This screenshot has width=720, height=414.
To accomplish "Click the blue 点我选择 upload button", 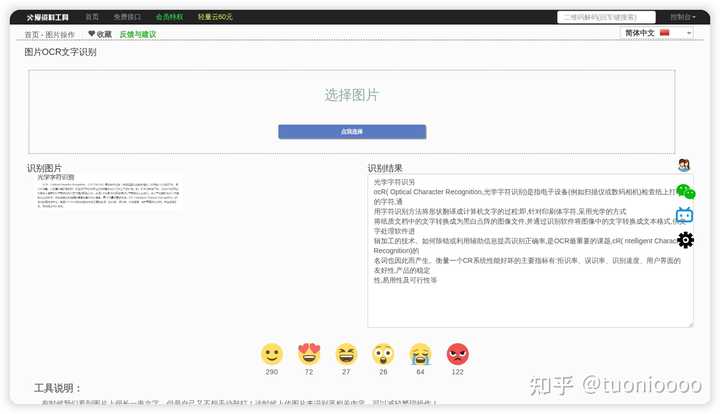I will point(352,132).
